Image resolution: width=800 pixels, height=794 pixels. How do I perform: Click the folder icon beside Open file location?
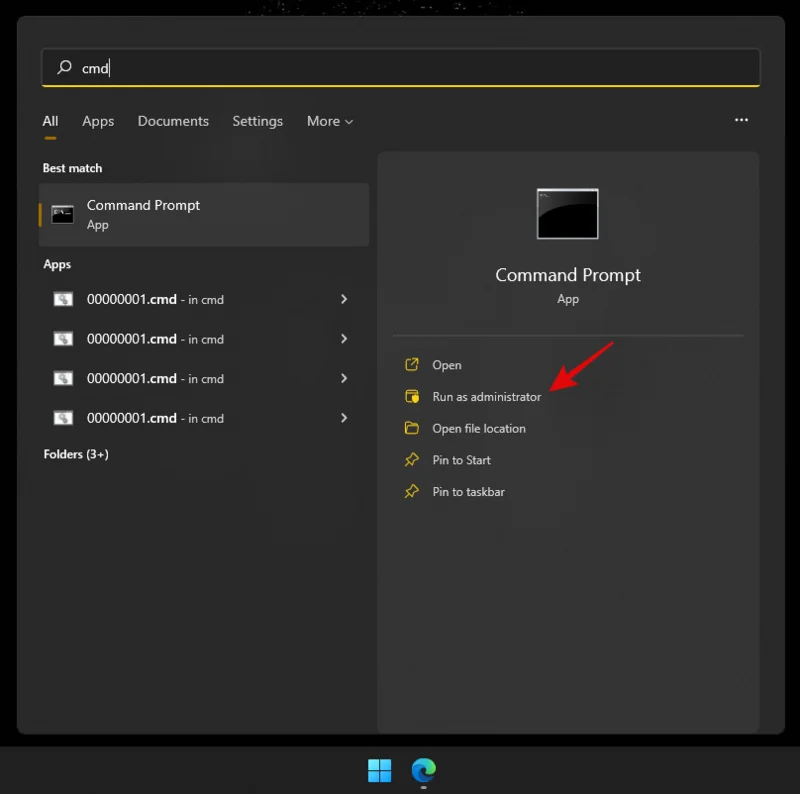pyautogui.click(x=412, y=428)
